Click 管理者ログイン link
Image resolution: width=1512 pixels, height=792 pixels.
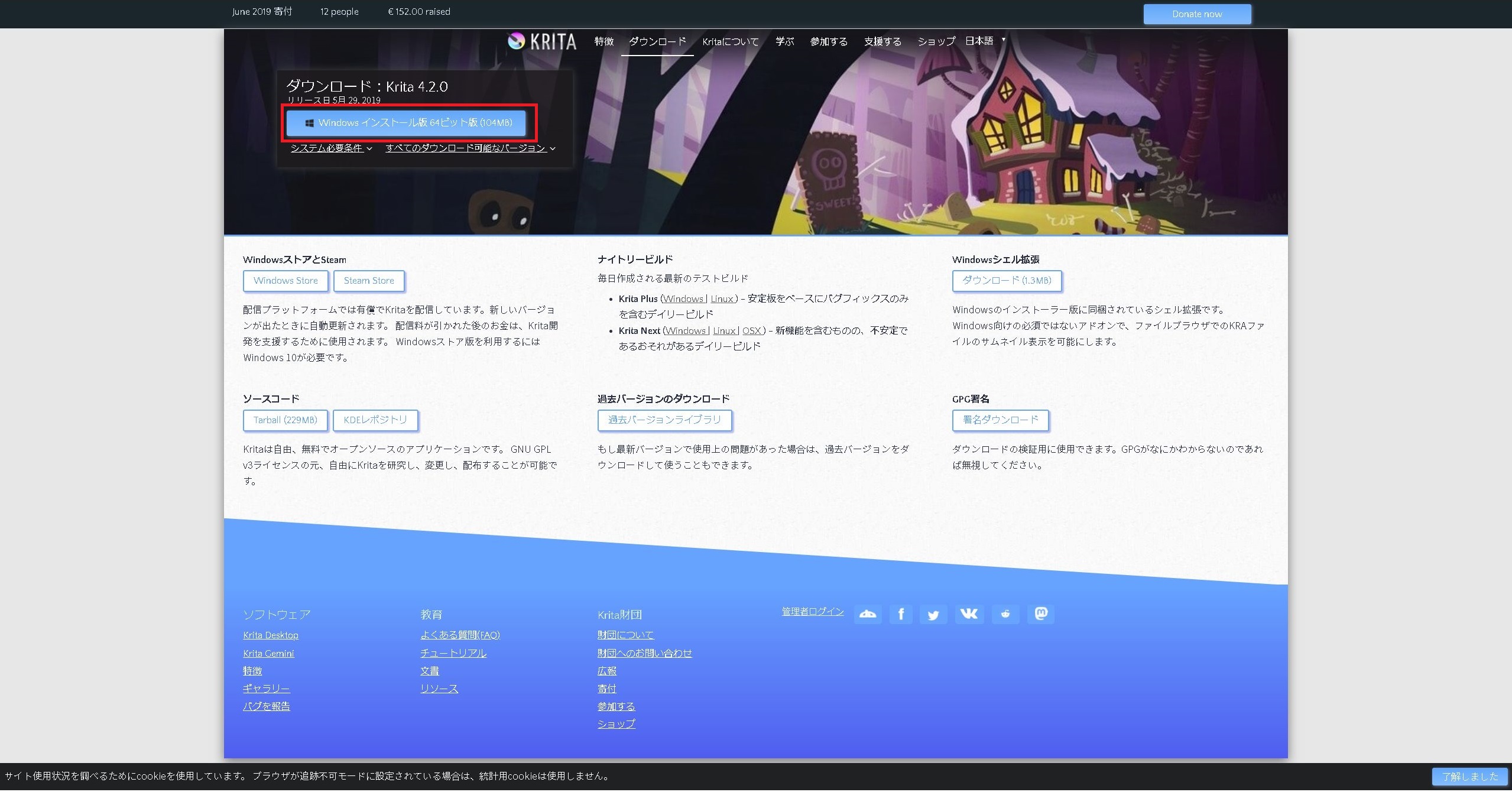(x=813, y=612)
